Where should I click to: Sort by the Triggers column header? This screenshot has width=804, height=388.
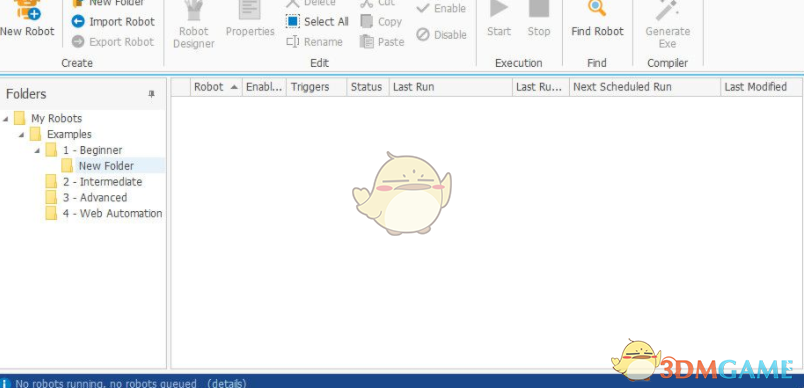click(x=316, y=87)
